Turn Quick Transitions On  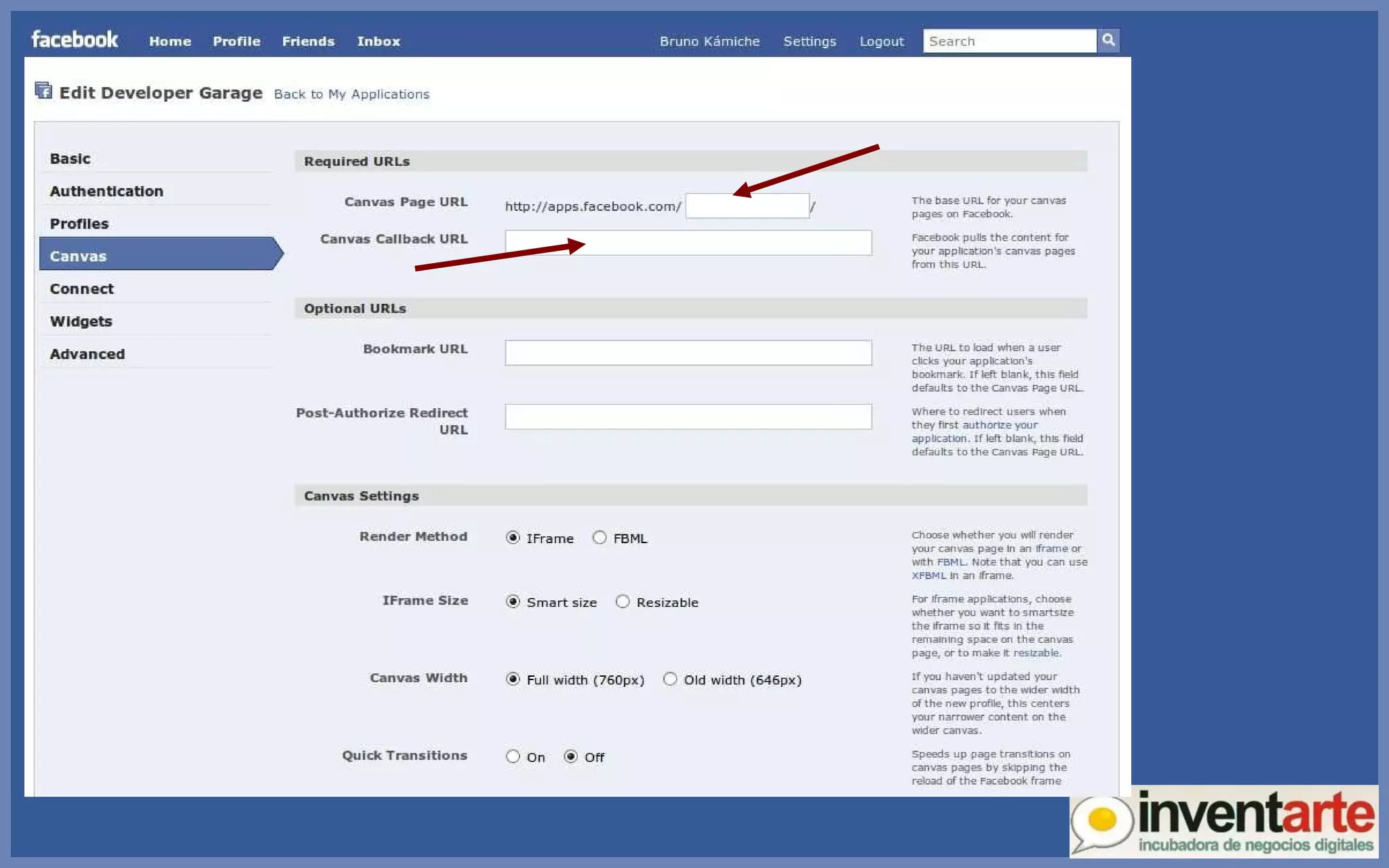pyautogui.click(x=513, y=757)
